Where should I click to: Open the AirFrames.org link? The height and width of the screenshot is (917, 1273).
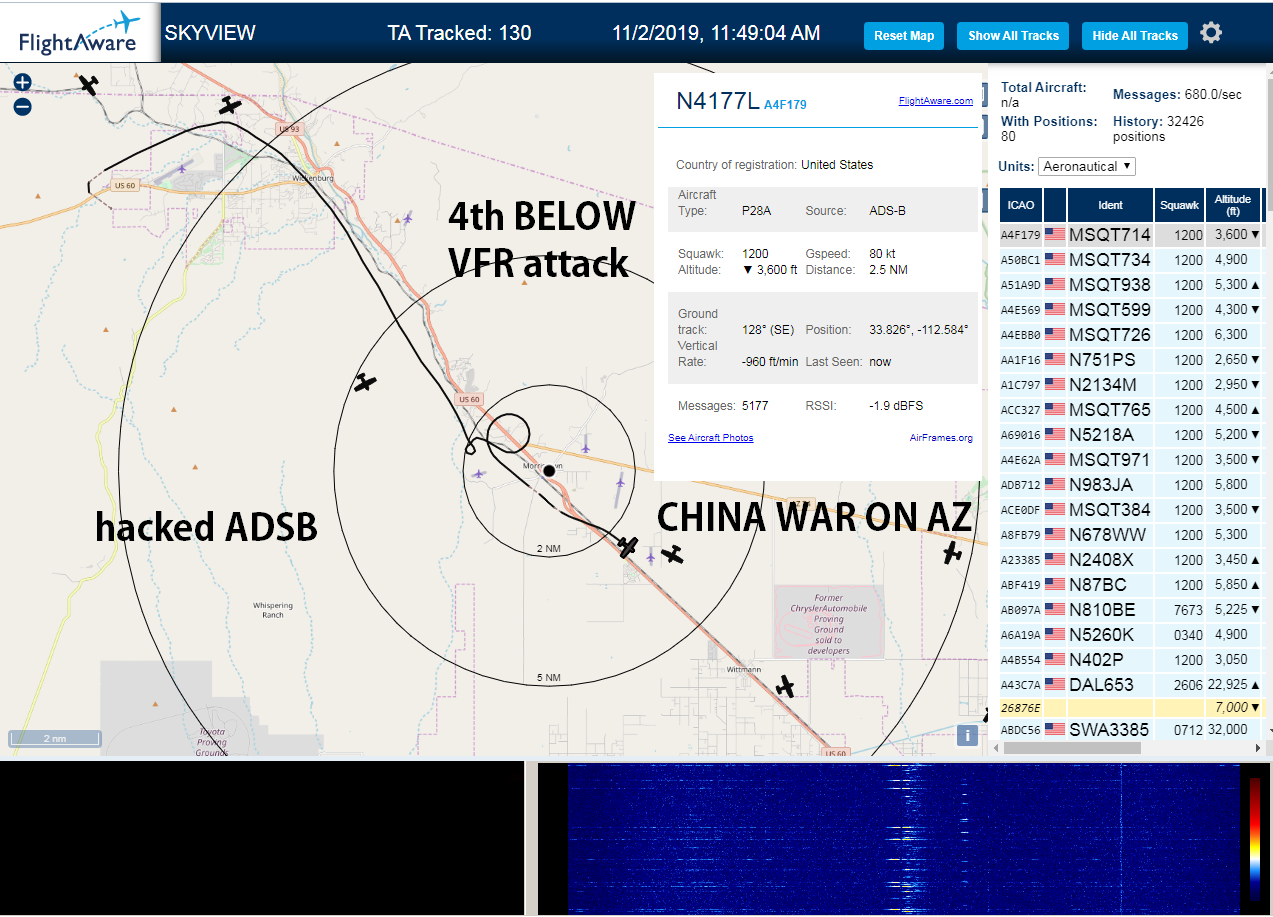tap(941, 438)
